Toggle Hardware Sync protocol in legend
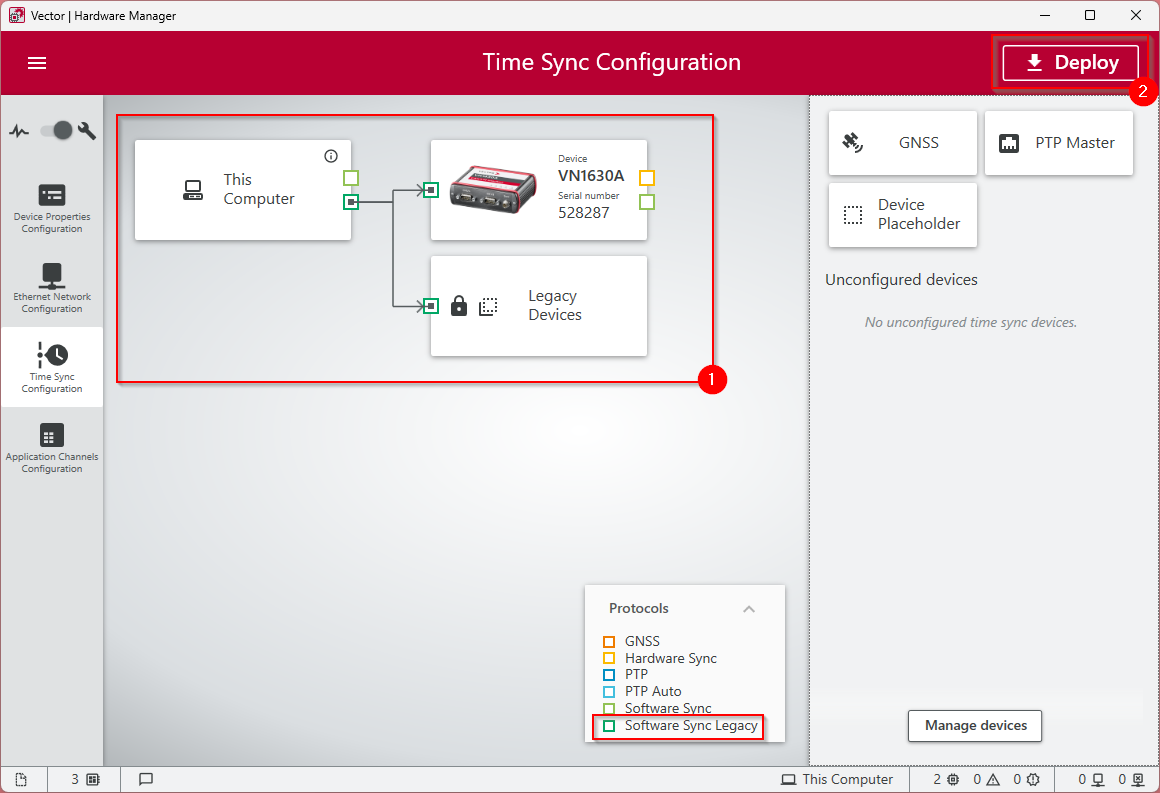Screen dimensions: 1160x793 [609, 658]
